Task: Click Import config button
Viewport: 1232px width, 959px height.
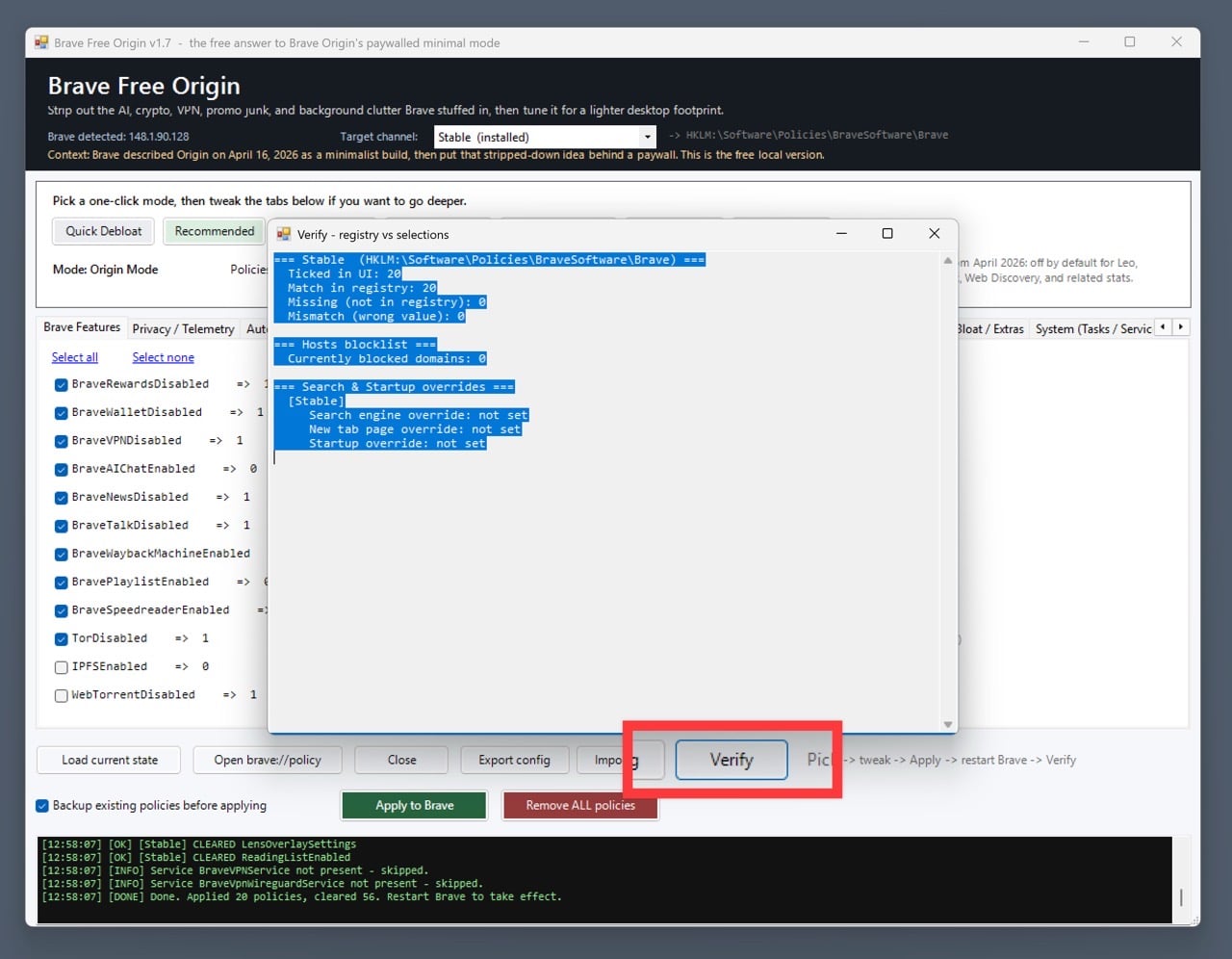Action: (621, 760)
